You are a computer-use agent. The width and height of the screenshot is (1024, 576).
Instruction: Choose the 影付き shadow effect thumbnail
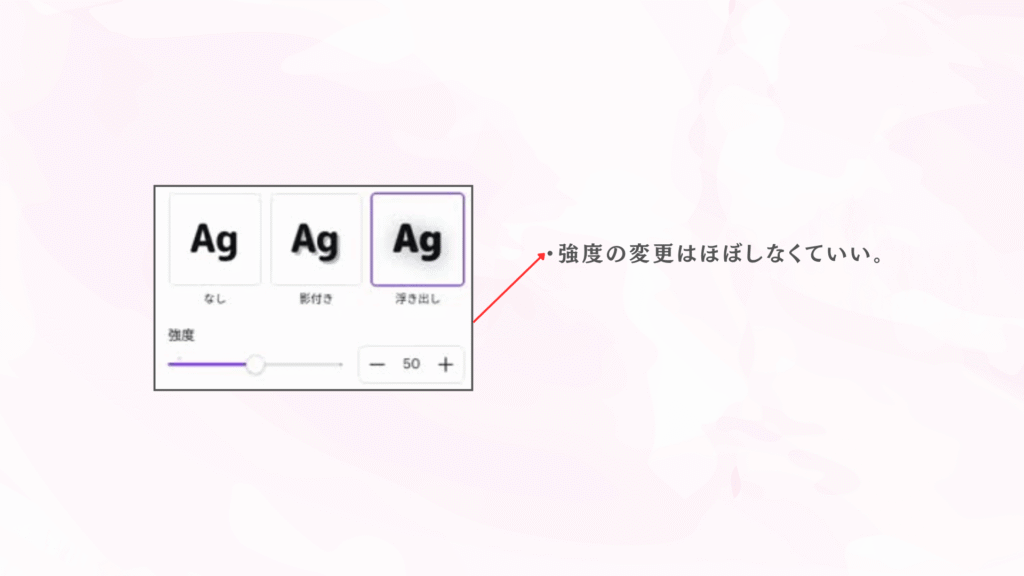pyautogui.click(x=316, y=240)
